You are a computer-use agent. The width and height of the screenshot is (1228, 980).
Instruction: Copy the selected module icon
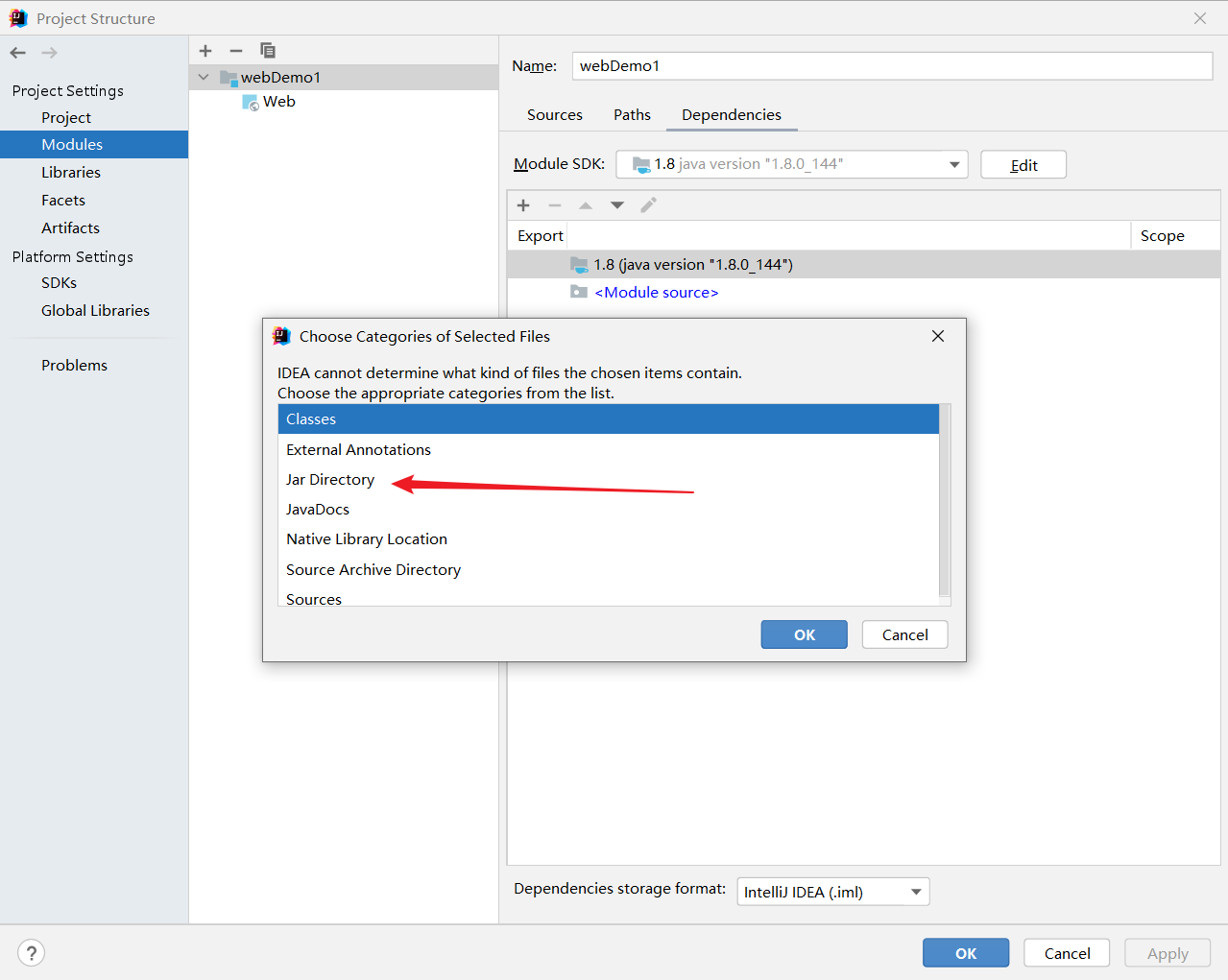[x=268, y=51]
